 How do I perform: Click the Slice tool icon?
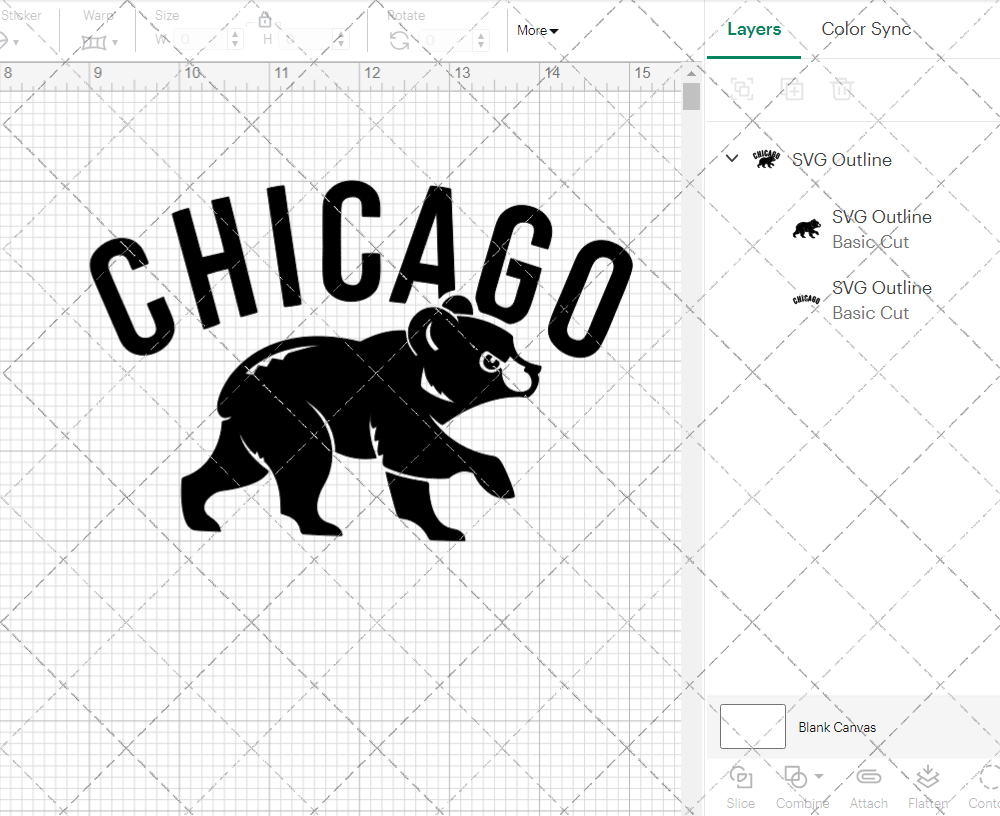point(740,778)
